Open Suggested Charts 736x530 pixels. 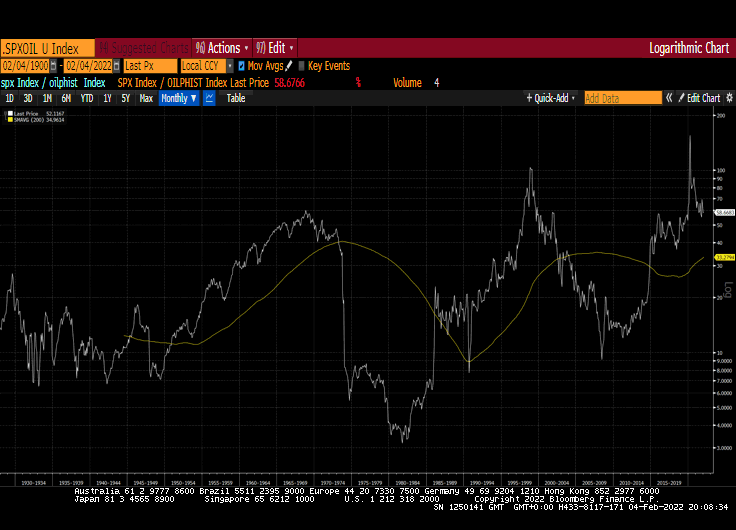coord(144,48)
